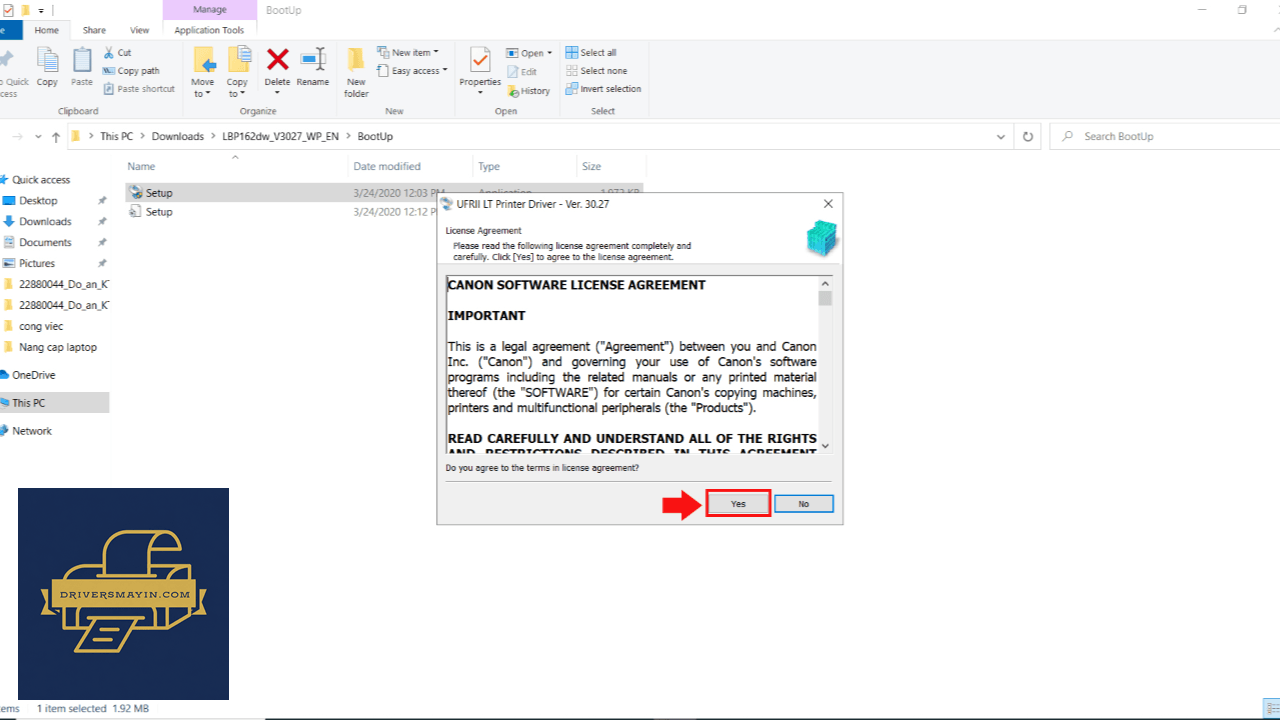
Task: Open the cong viec folder
Action: [42, 327]
